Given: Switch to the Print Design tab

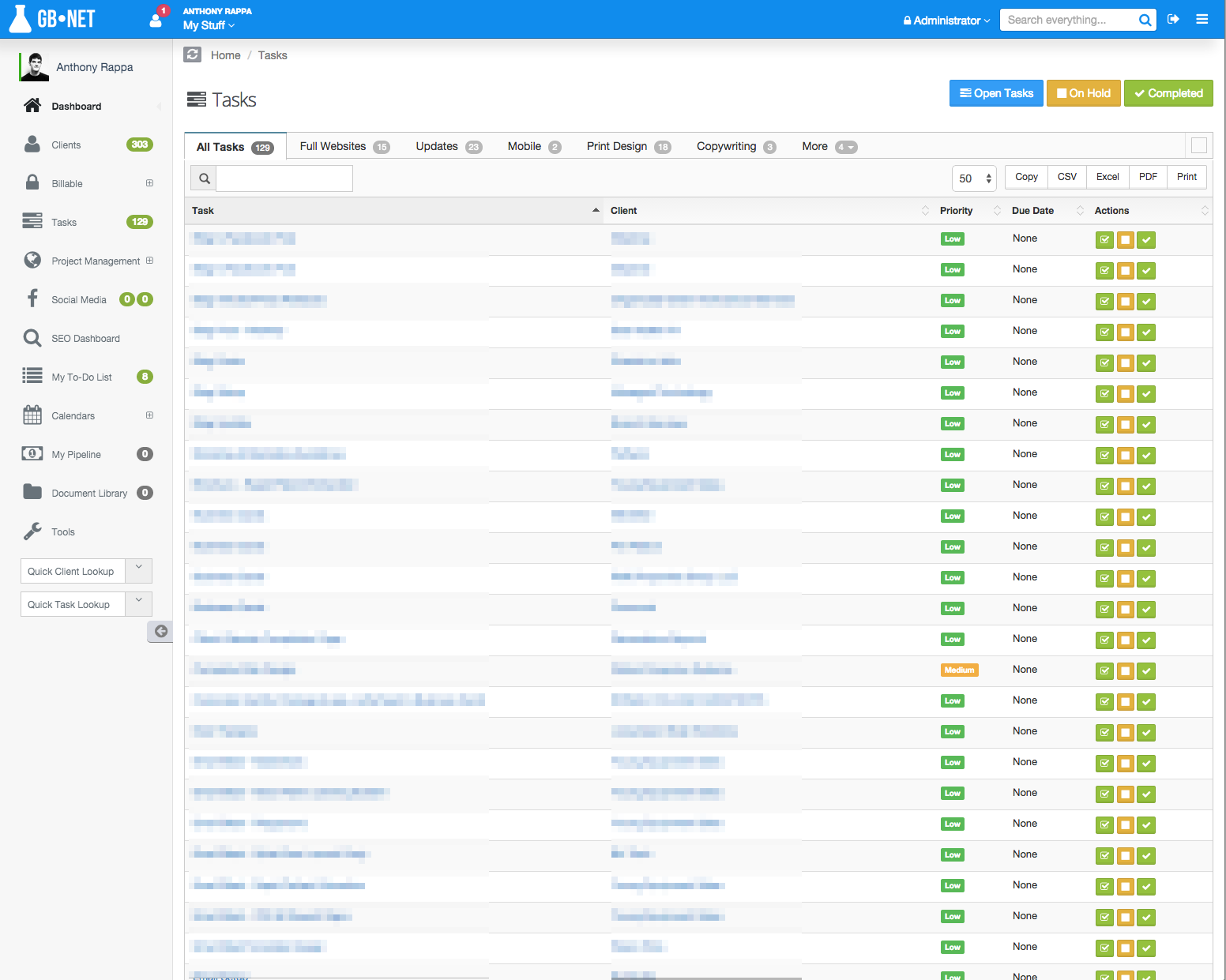Looking at the screenshot, I should [x=629, y=147].
